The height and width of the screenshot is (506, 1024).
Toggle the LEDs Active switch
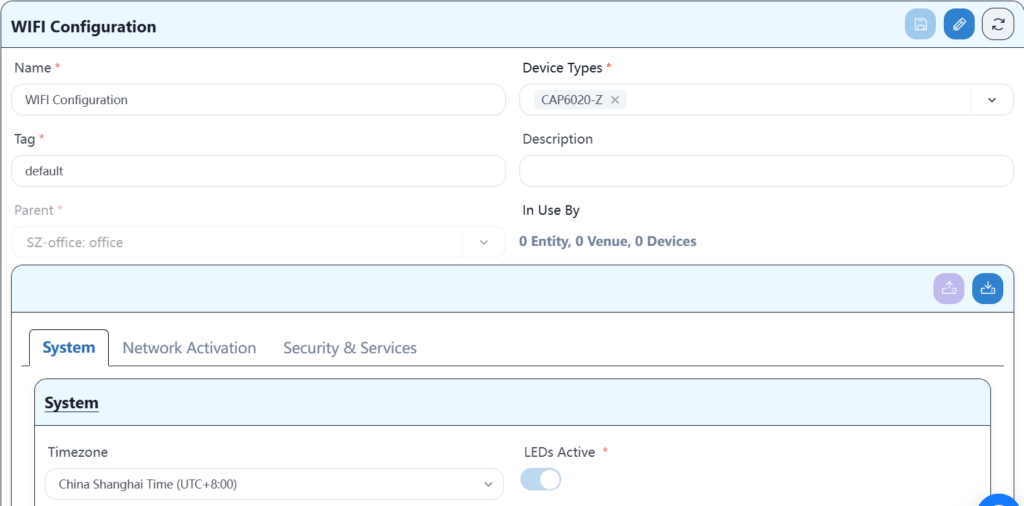point(541,480)
